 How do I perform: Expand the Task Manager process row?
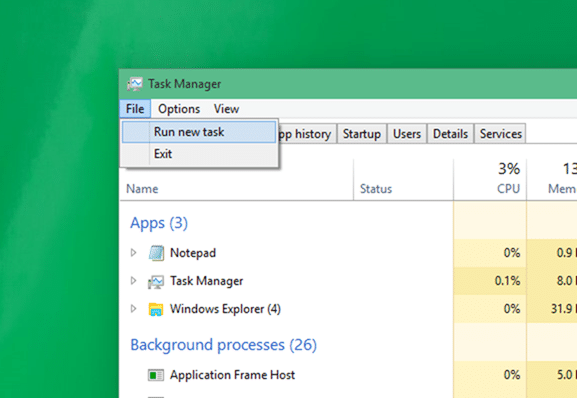coord(134,281)
